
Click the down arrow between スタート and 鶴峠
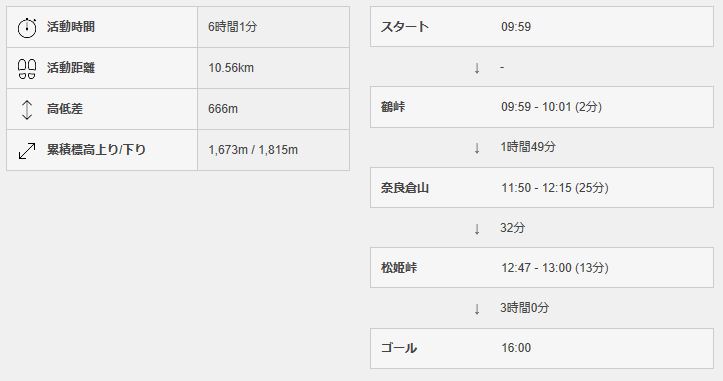pyautogui.click(x=477, y=68)
